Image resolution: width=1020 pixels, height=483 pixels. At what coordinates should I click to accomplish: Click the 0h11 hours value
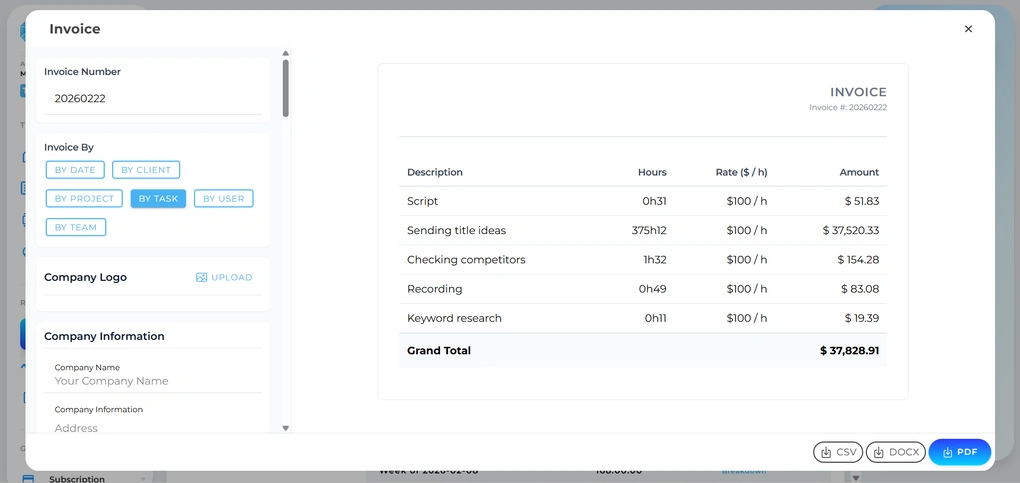click(655, 318)
